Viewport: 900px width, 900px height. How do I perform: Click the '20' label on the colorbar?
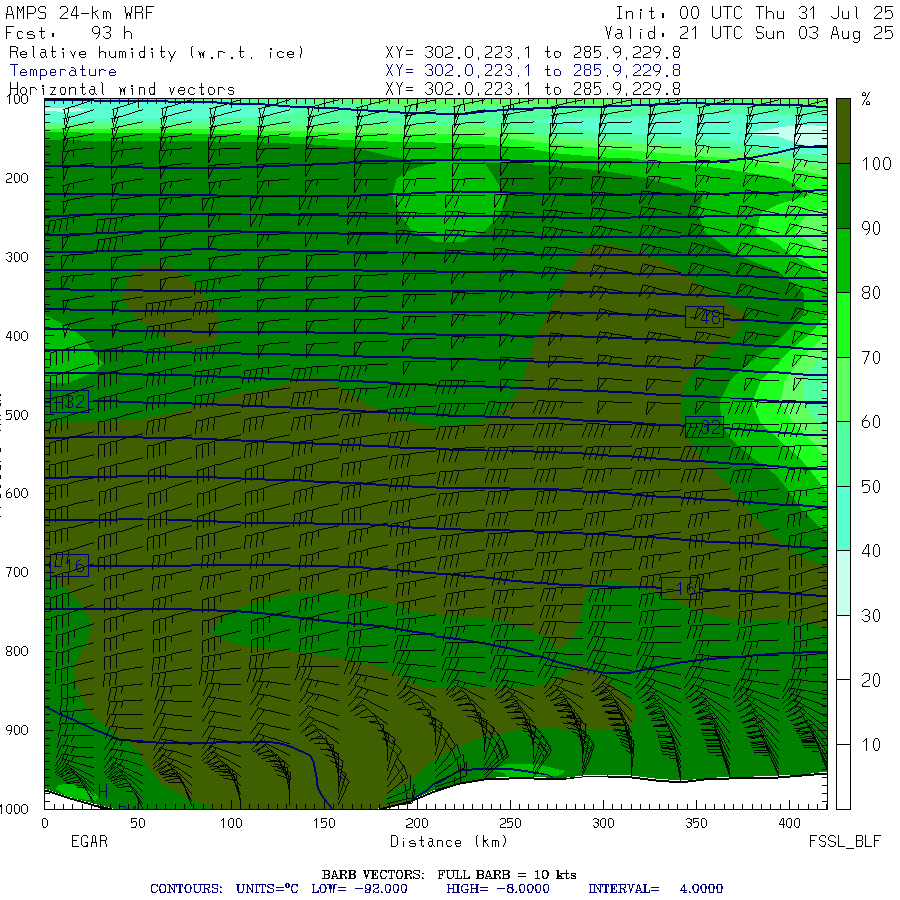point(871,680)
